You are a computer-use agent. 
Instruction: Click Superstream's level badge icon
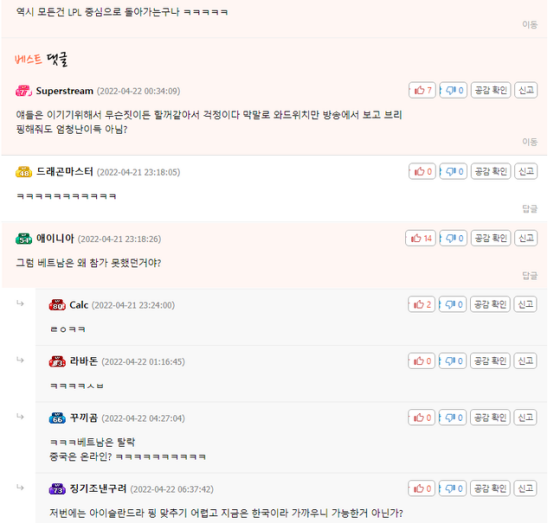[23, 91]
